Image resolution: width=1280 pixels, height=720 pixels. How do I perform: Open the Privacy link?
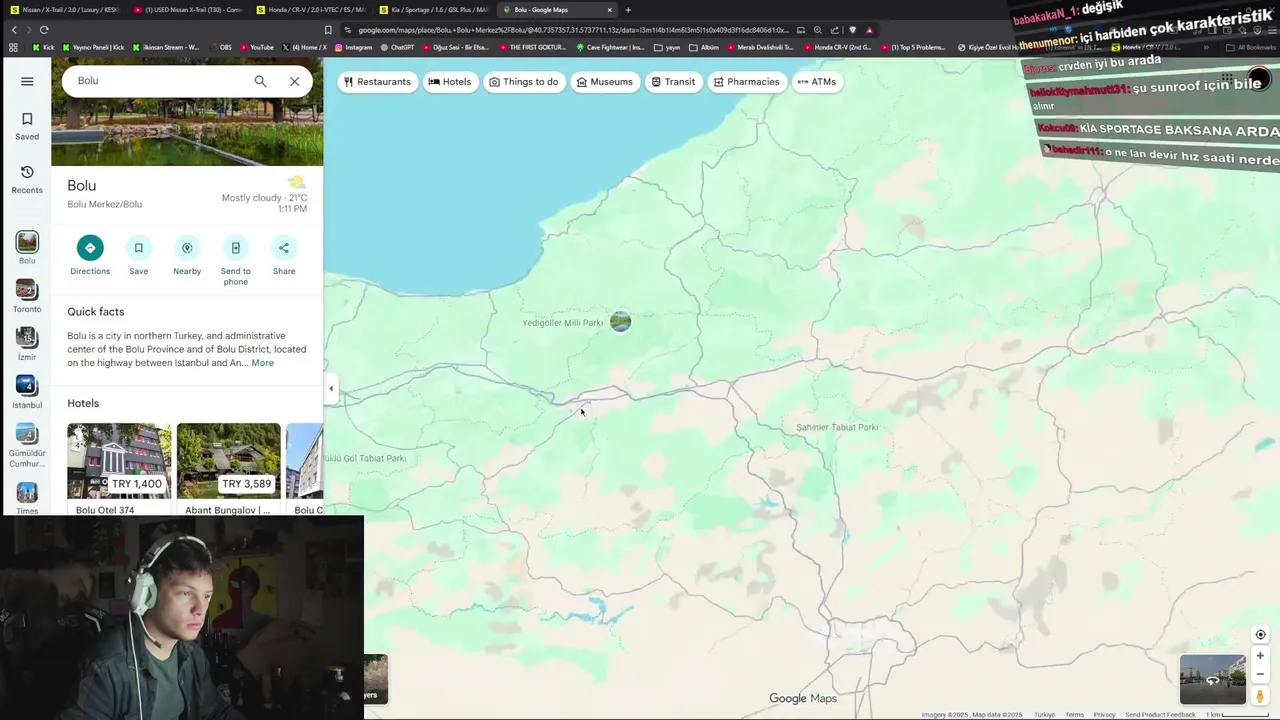[x=1104, y=715]
